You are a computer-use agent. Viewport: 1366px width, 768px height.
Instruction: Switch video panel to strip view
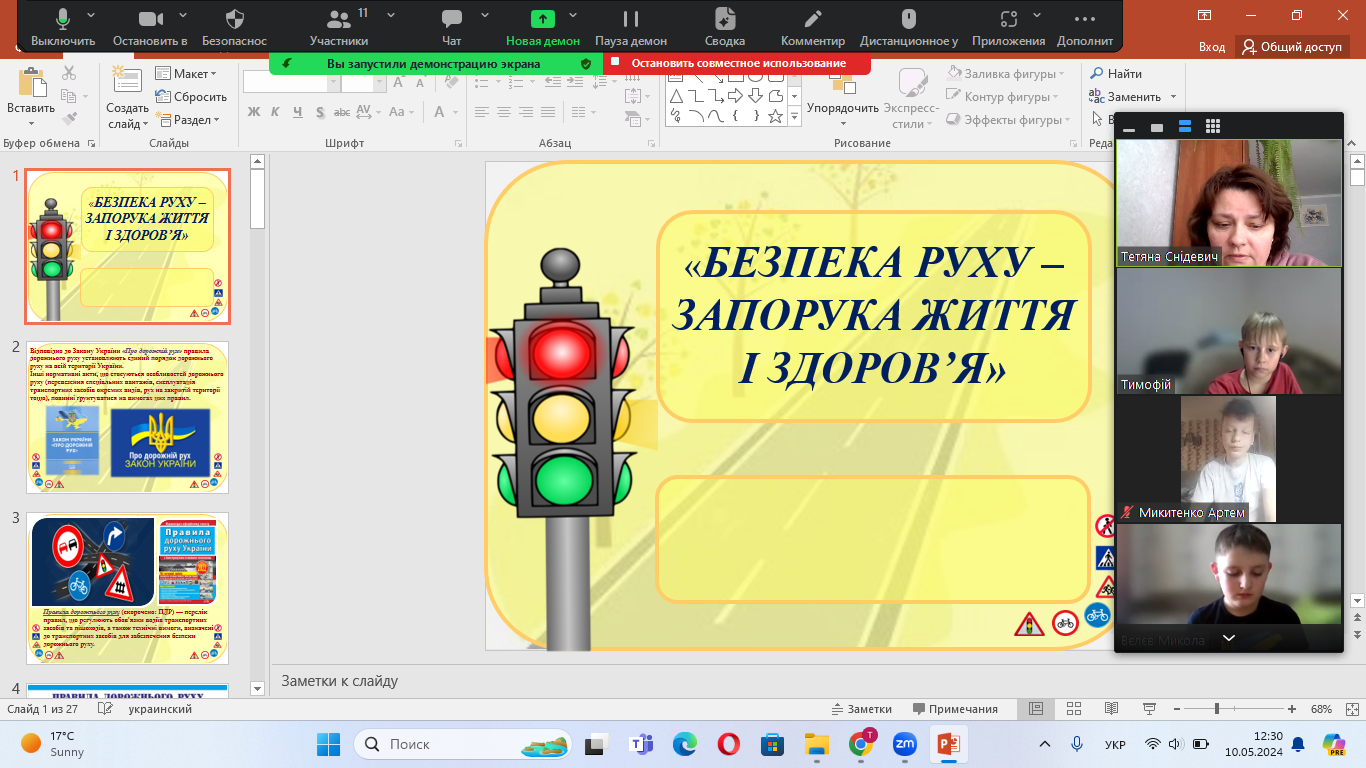[1185, 127]
